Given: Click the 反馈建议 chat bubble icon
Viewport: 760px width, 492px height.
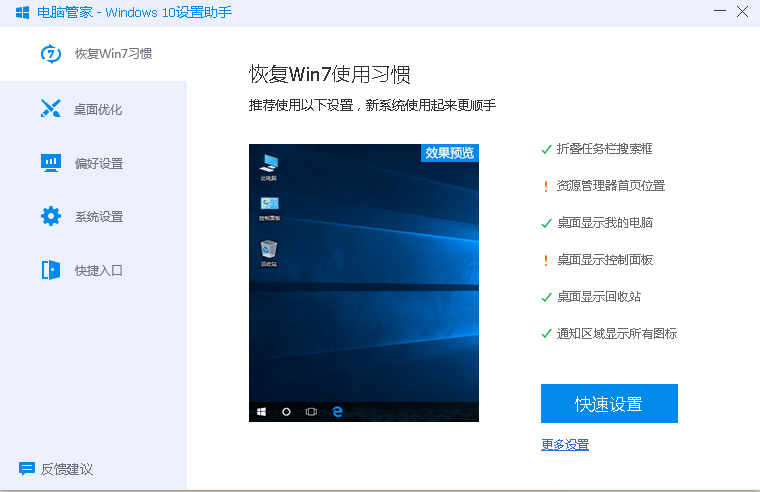Looking at the screenshot, I should coord(27,469).
